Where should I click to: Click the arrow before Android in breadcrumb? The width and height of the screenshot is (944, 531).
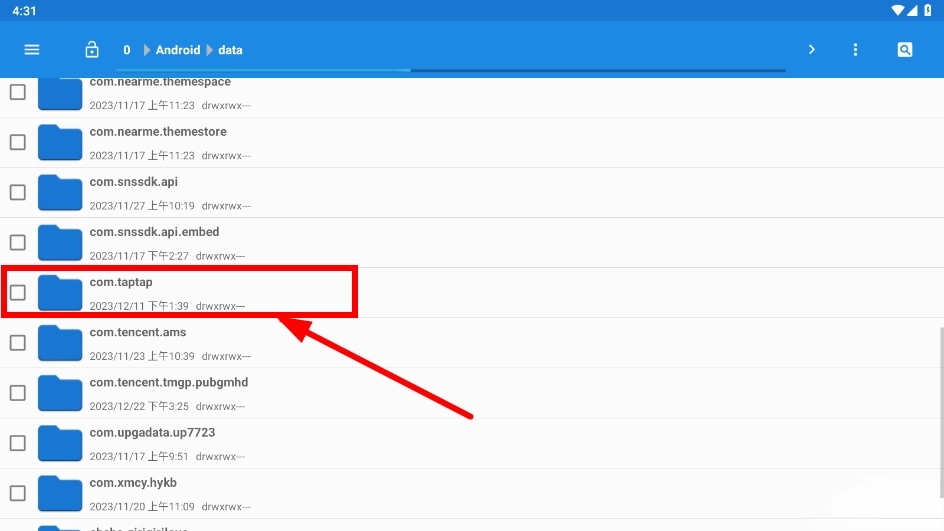(147, 50)
